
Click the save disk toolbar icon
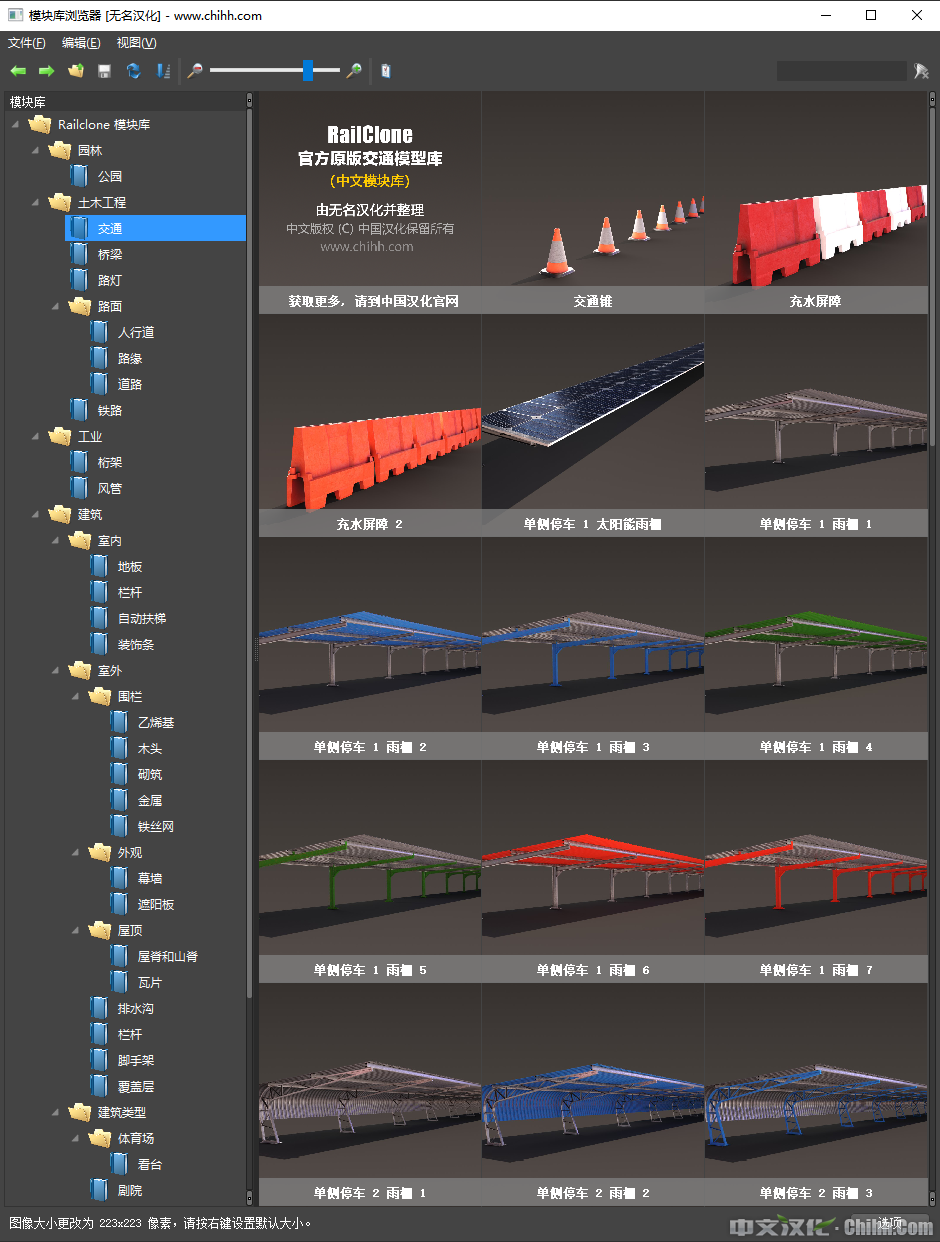[104, 71]
